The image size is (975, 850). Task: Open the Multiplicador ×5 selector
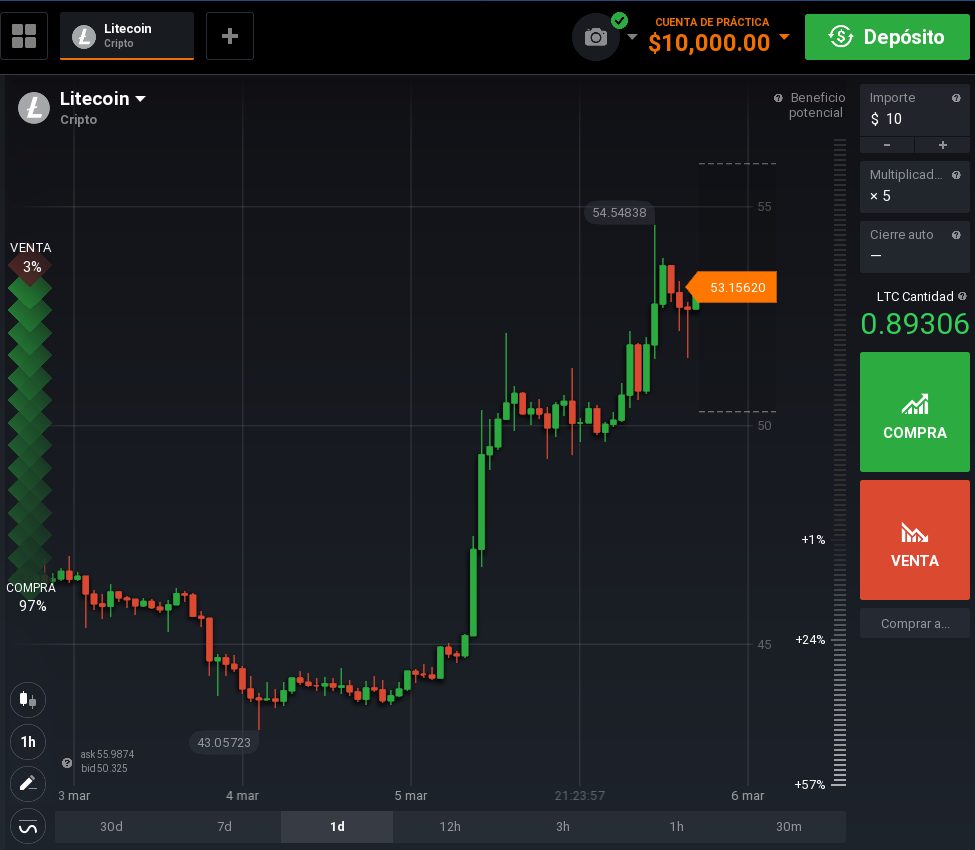[915, 187]
